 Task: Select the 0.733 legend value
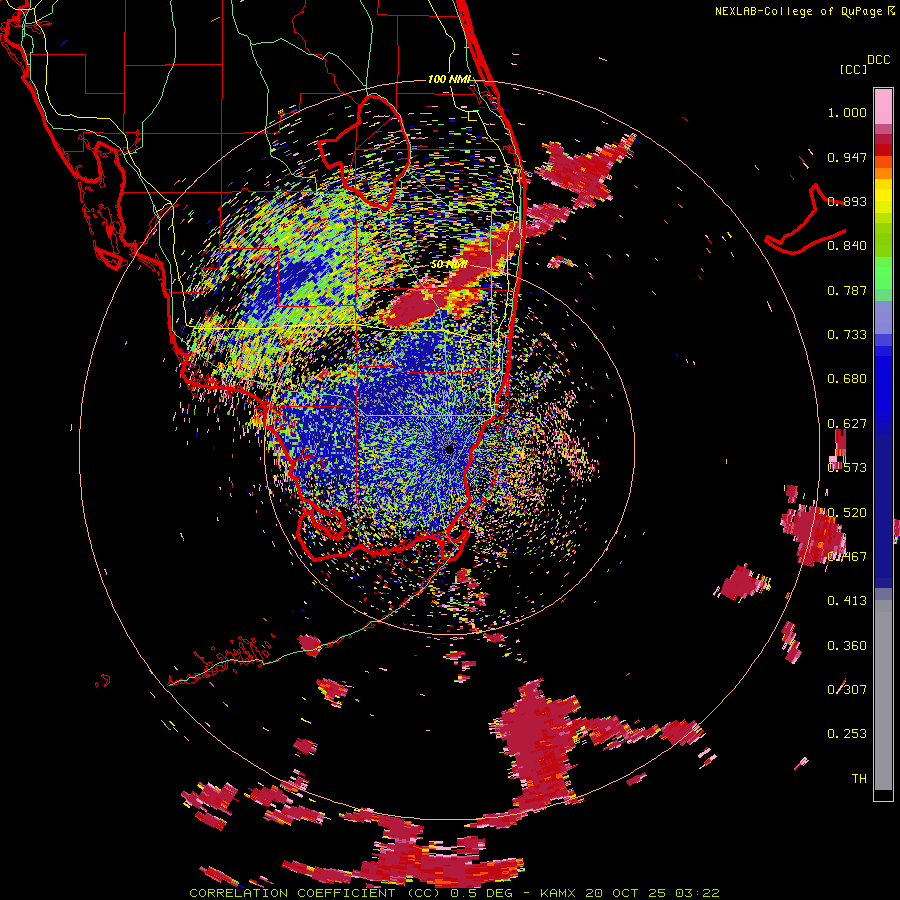pos(847,335)
